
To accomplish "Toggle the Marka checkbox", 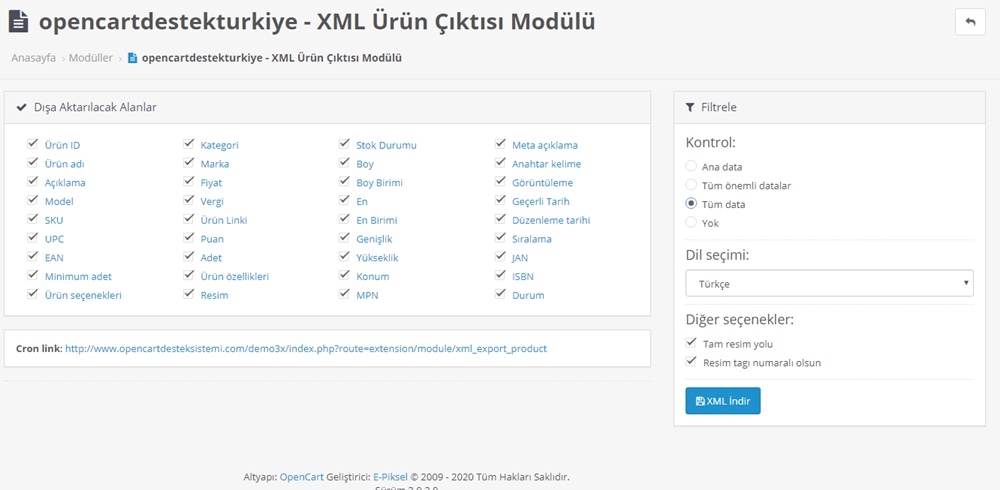I will (188, 162).
